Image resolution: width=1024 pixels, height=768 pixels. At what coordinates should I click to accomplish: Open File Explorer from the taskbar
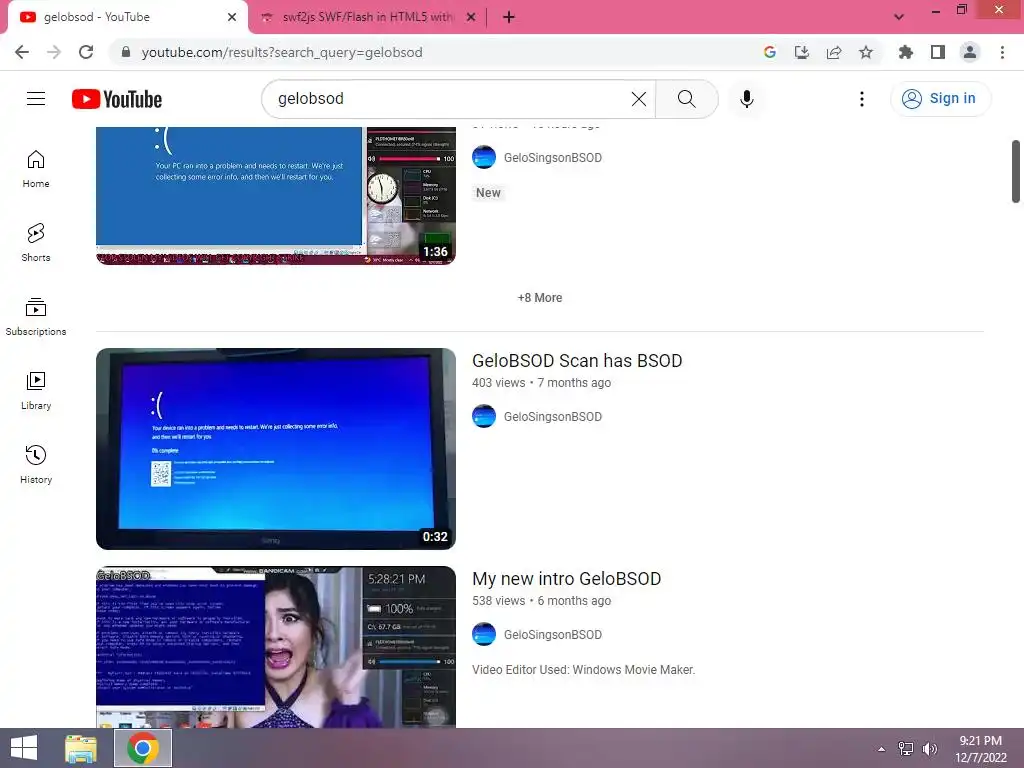point(81,748)
